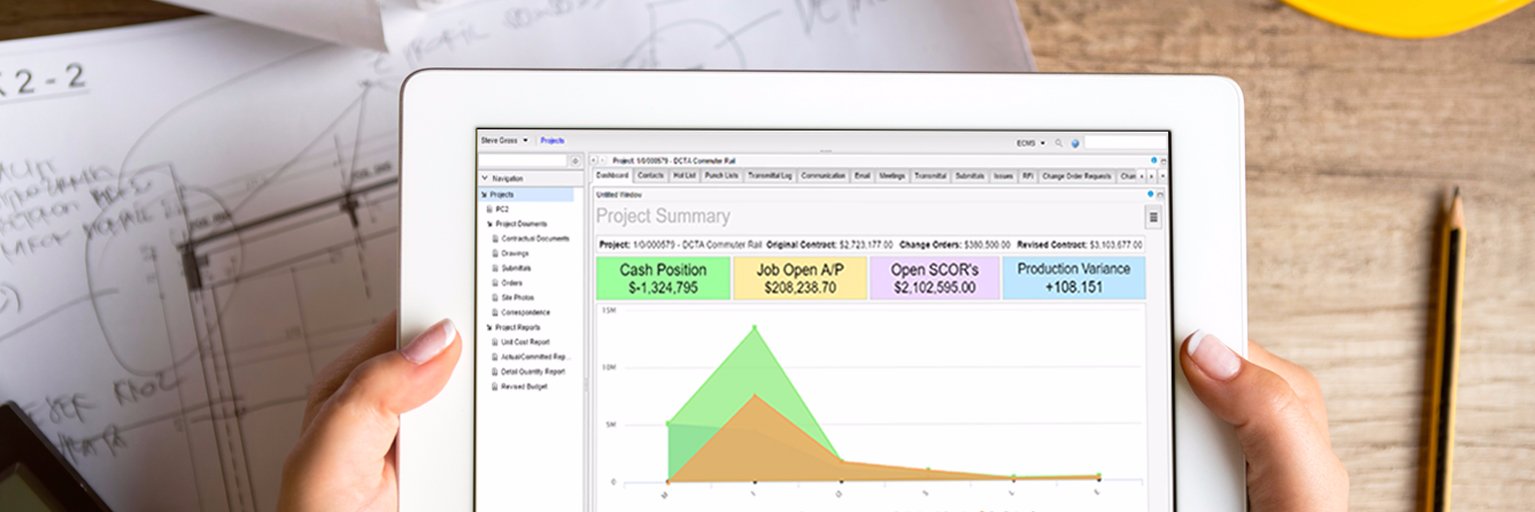
Task: Switch to the Dashboard tab
Action: pyautogui.click(x=612, y=176)
